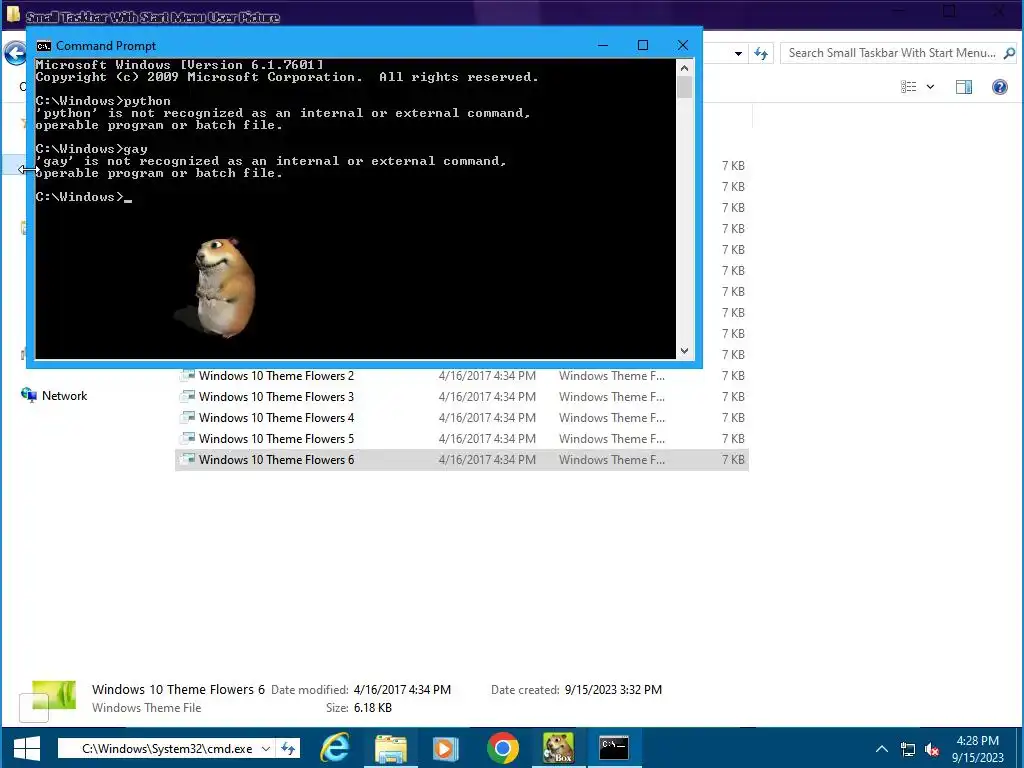
Task: Open File Explorer from the taskbar
Action: (391, 748)
